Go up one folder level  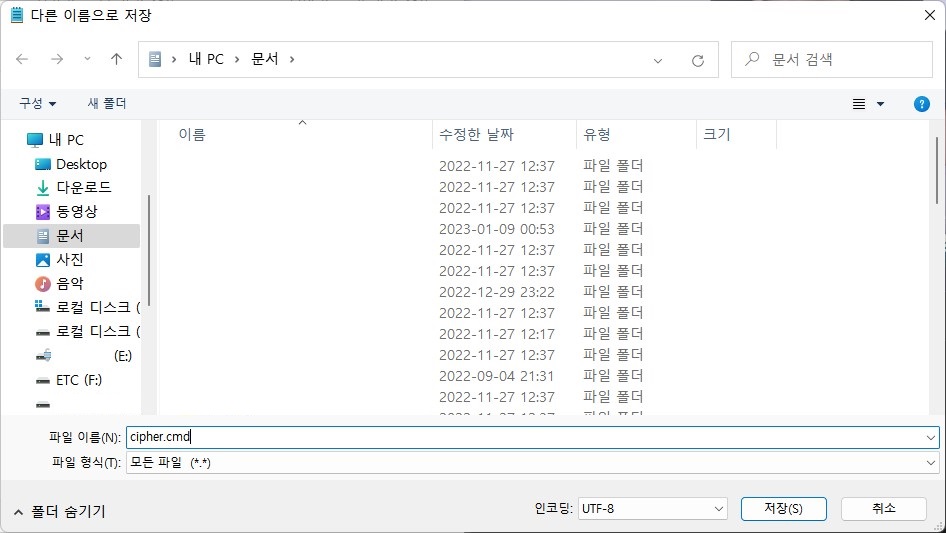pyautogui.click(x=116, y=59)
